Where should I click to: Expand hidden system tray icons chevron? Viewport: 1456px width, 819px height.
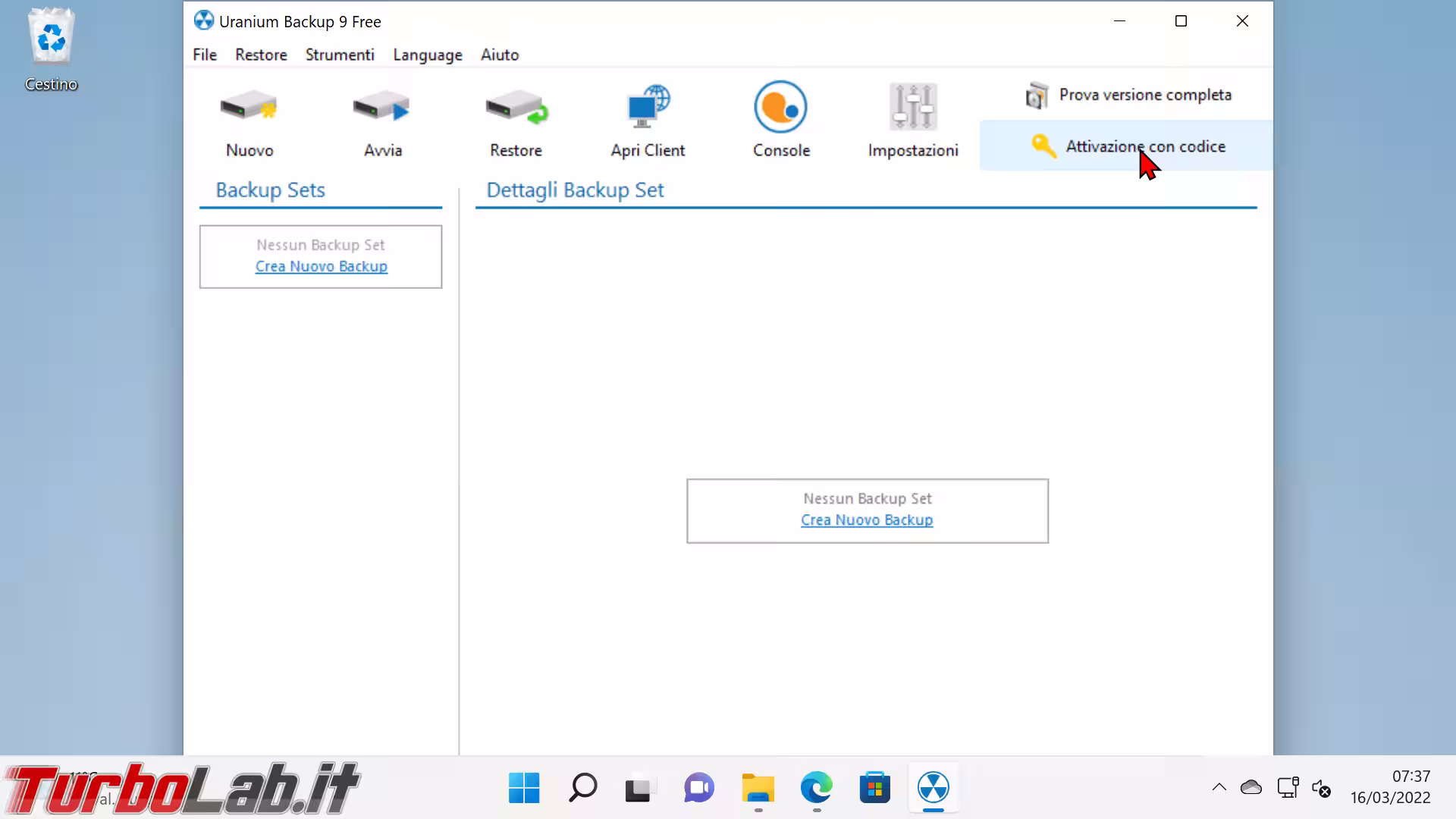click(1219, 787)
